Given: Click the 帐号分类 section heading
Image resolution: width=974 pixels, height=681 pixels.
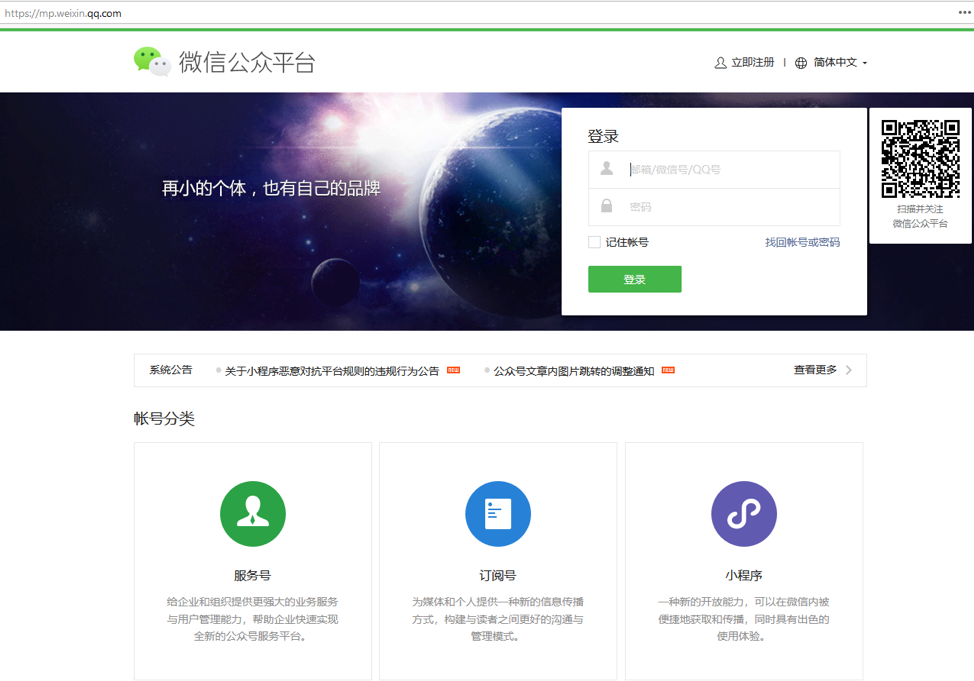Looking at the screenshot, I should 164,419.
